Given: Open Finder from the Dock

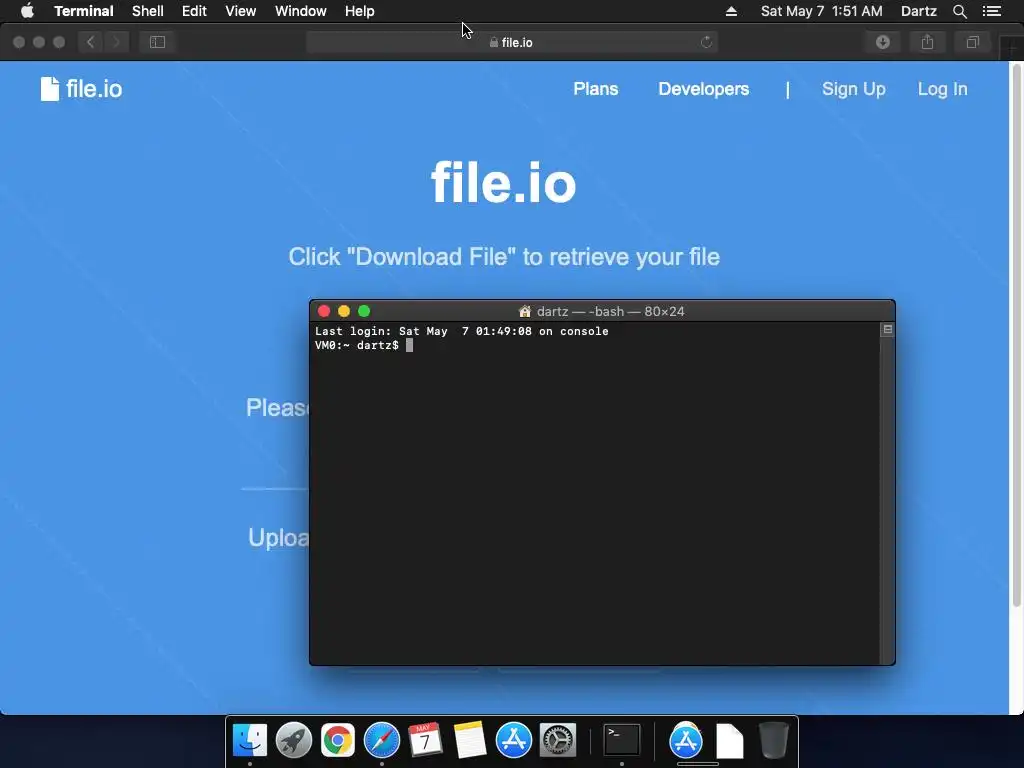Looking at the screenshot, I should tap(249, 740).
